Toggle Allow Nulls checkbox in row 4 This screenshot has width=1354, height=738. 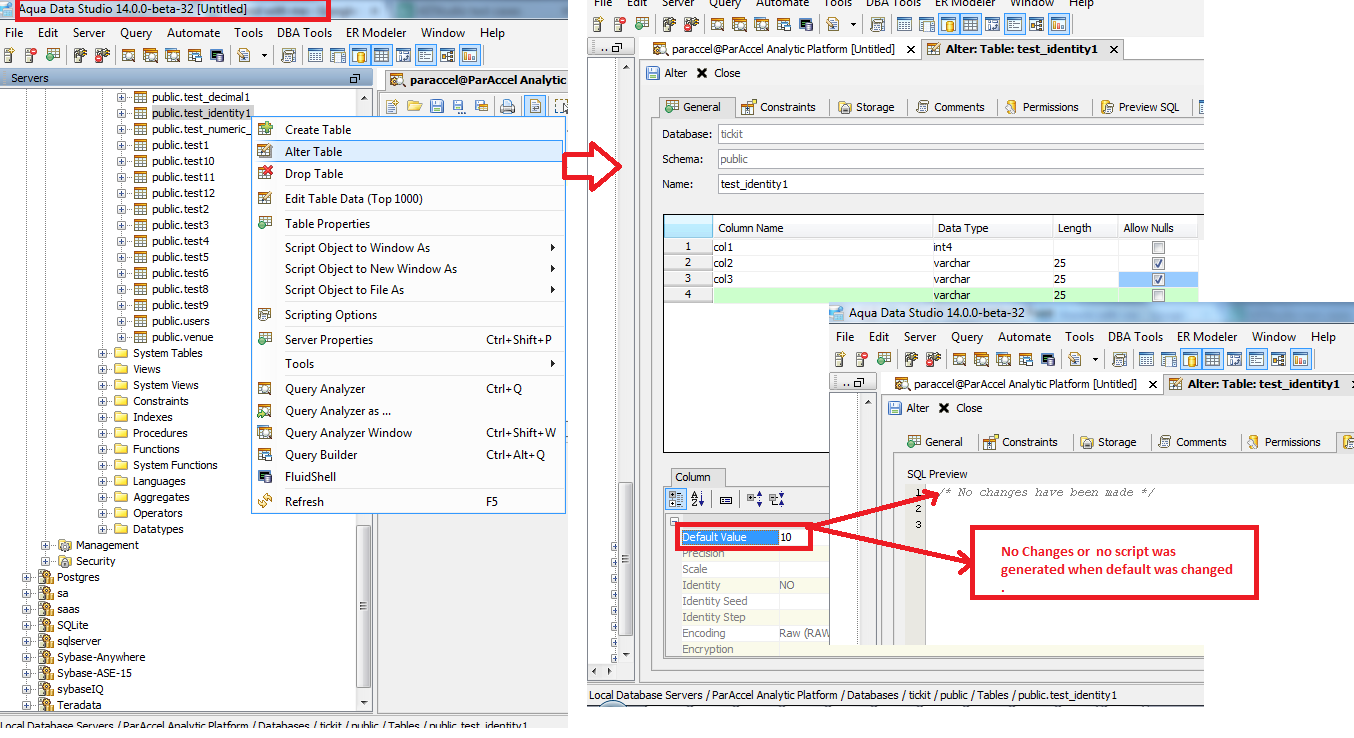click(1158, 295)
